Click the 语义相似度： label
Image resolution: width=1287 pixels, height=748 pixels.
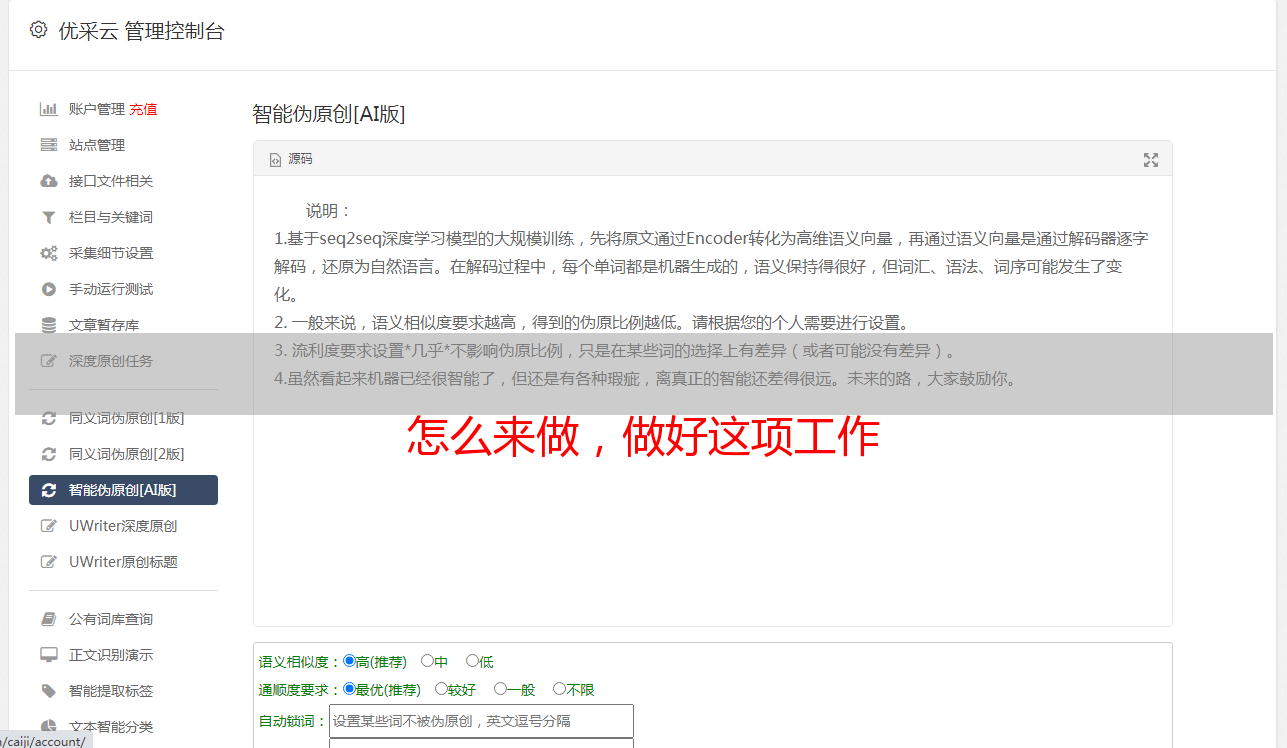click(x=300, y=662)
